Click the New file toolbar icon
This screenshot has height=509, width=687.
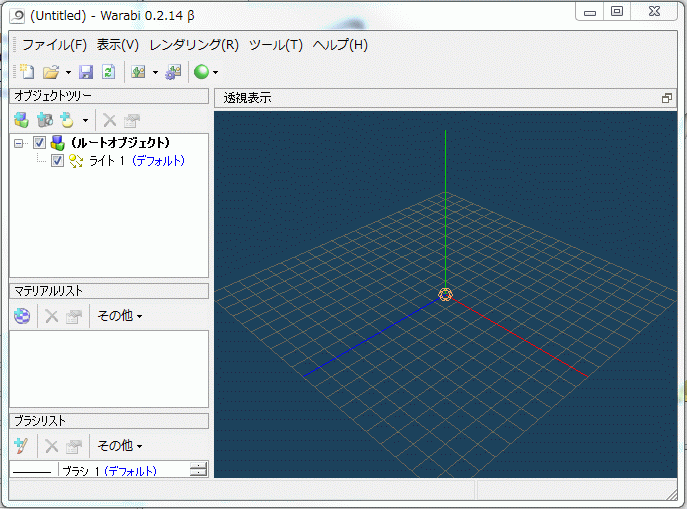[x=25, y=72]
